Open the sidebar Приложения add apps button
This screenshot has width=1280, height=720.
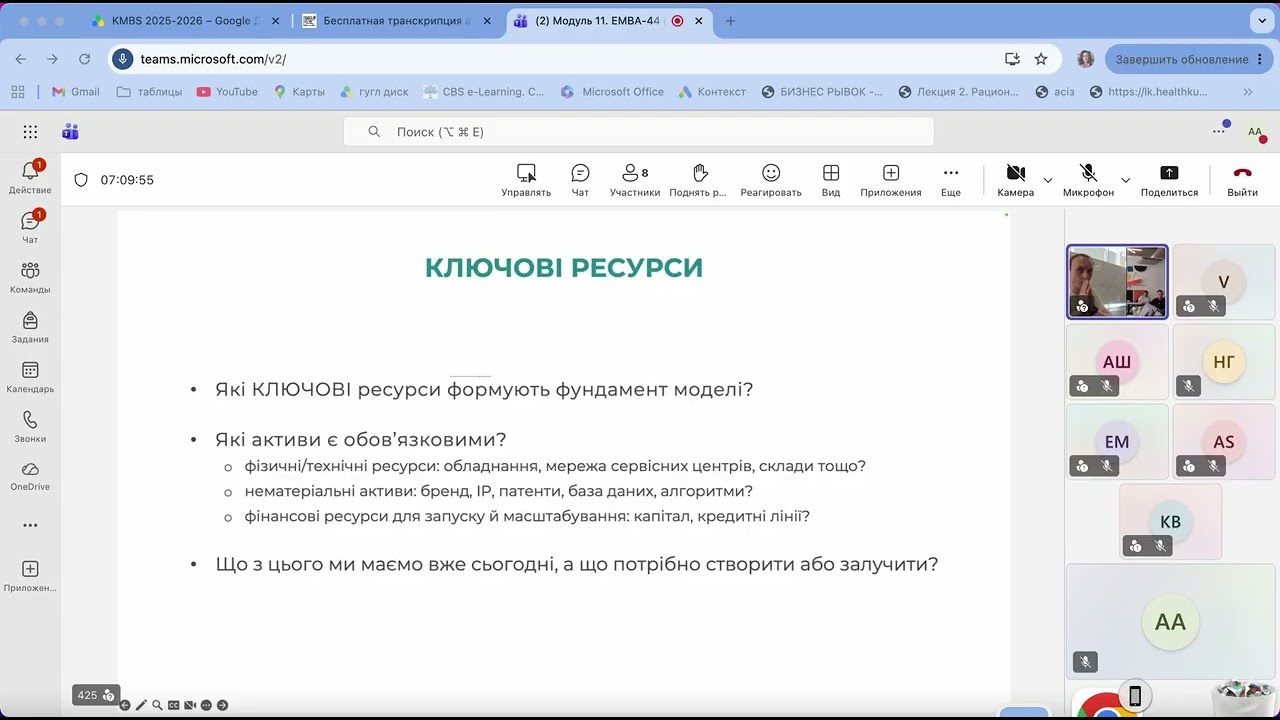[30, 576]
